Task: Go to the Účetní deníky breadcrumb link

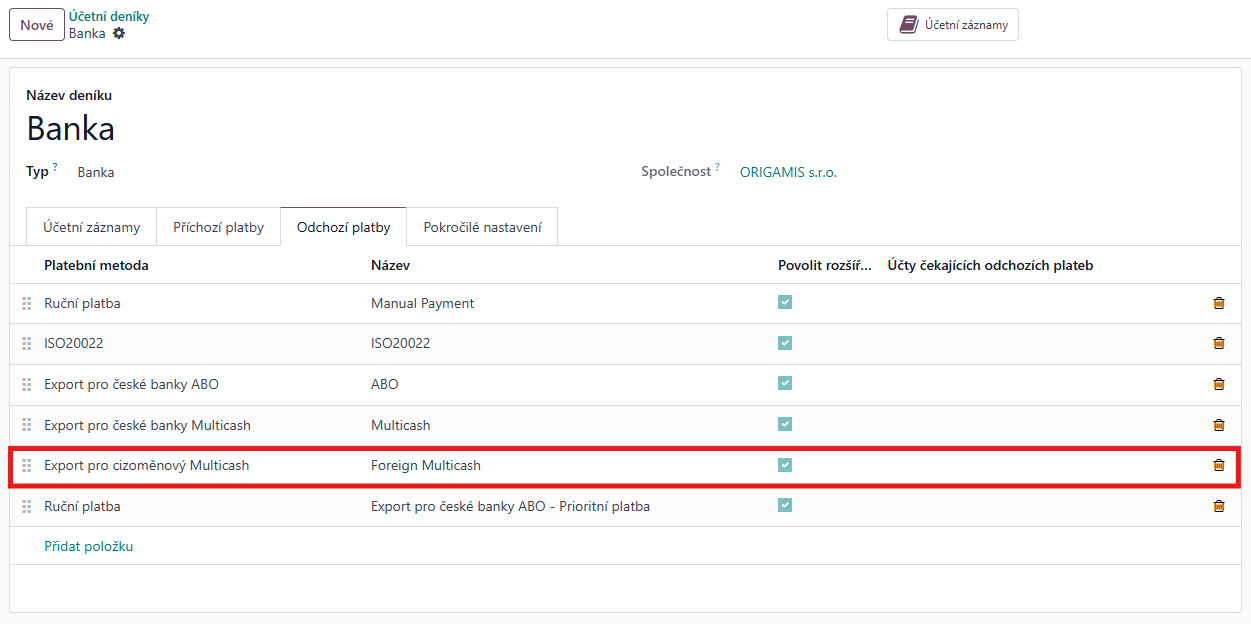Action: pos(109,17)
